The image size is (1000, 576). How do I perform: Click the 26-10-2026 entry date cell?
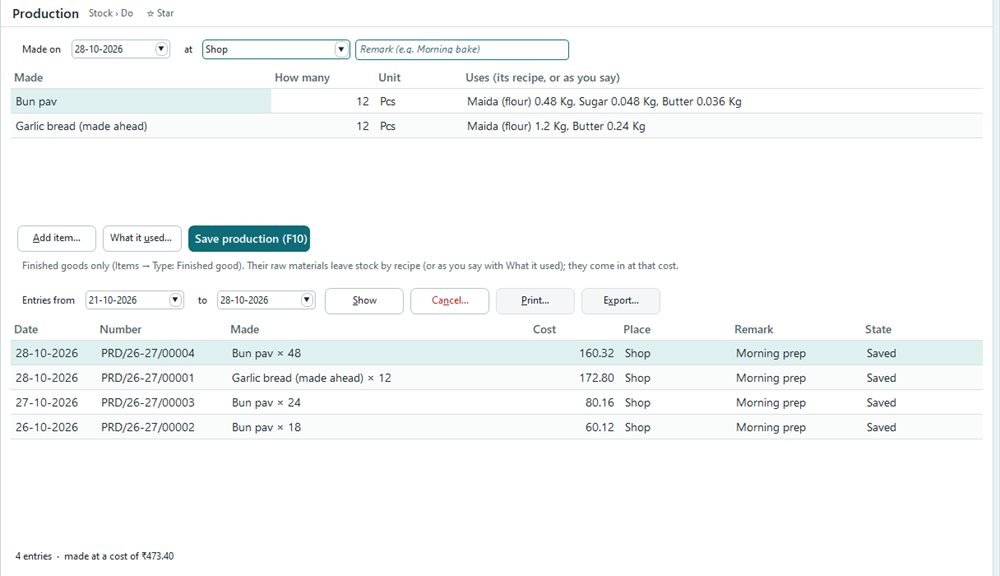47,427
